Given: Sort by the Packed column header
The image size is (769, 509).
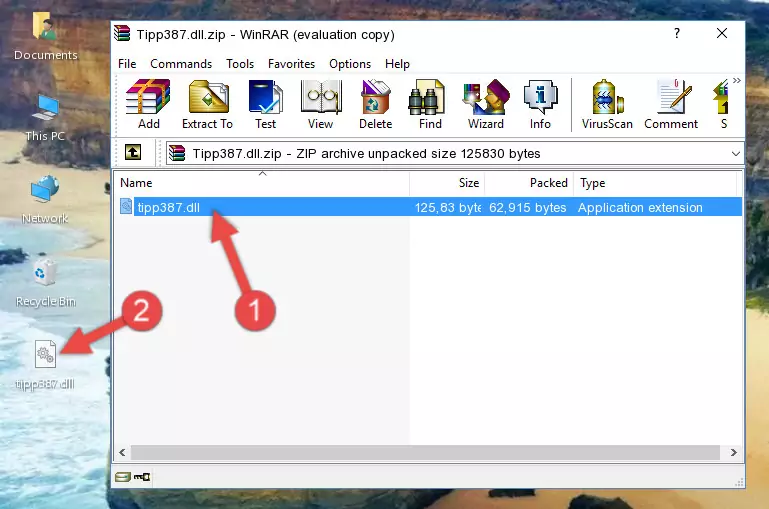Looking at the screenshot, I should 529,183.
